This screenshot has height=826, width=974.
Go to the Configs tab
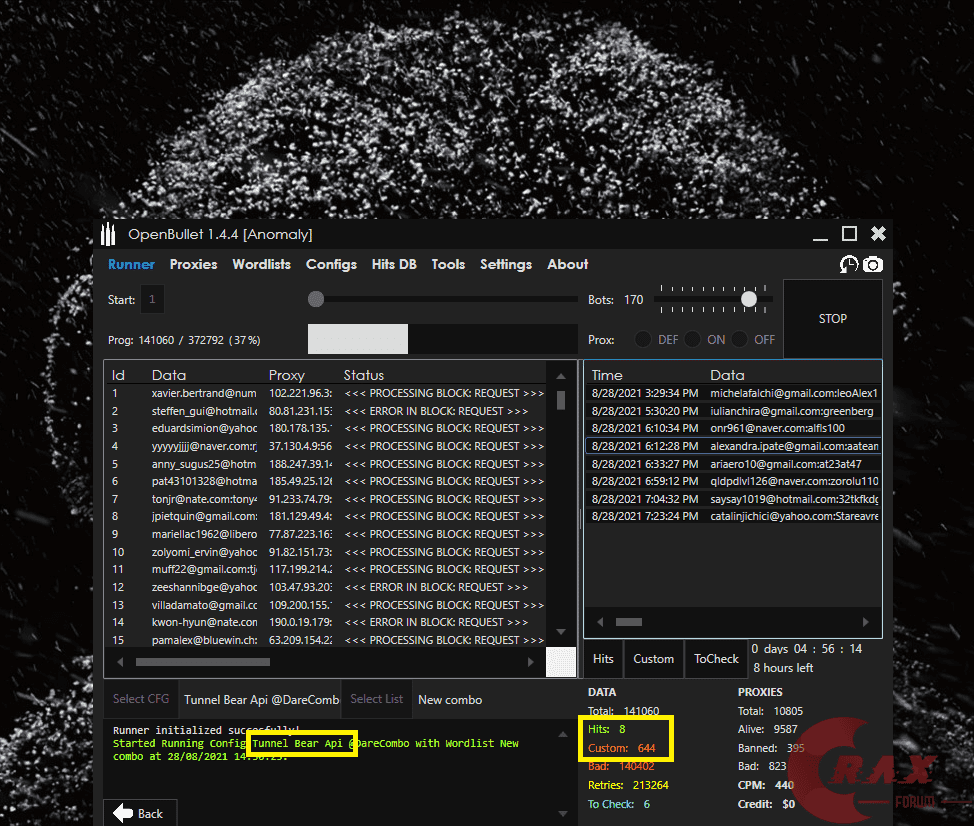point(331,264)
